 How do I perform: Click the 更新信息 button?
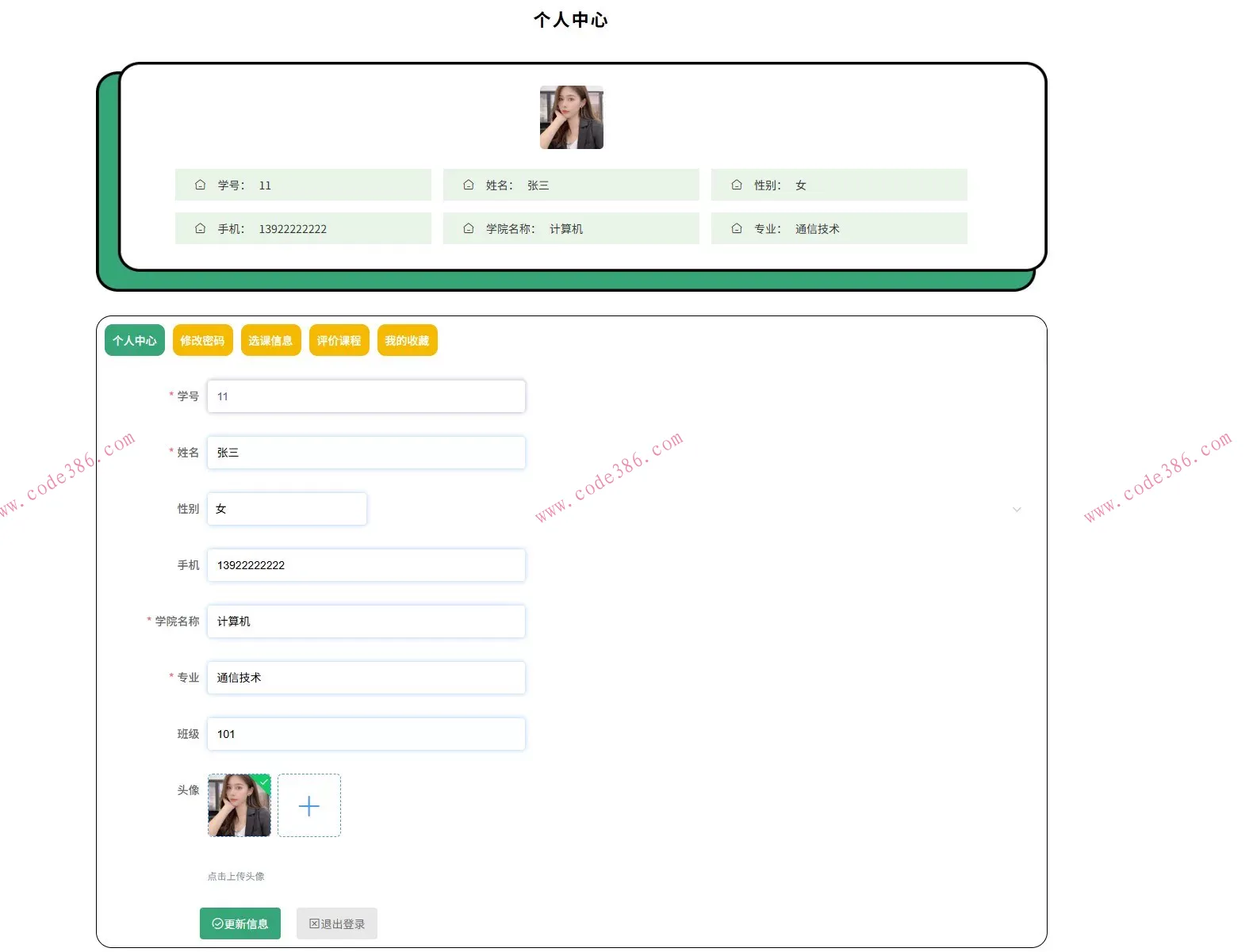click(240, 923)
